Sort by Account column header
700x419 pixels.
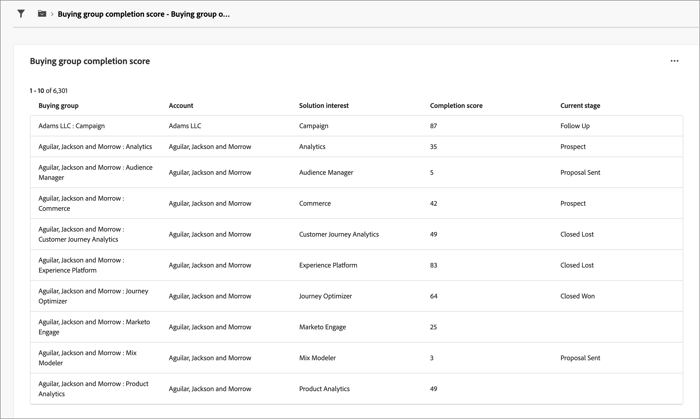pyautogui.click(x=181, y=105)
